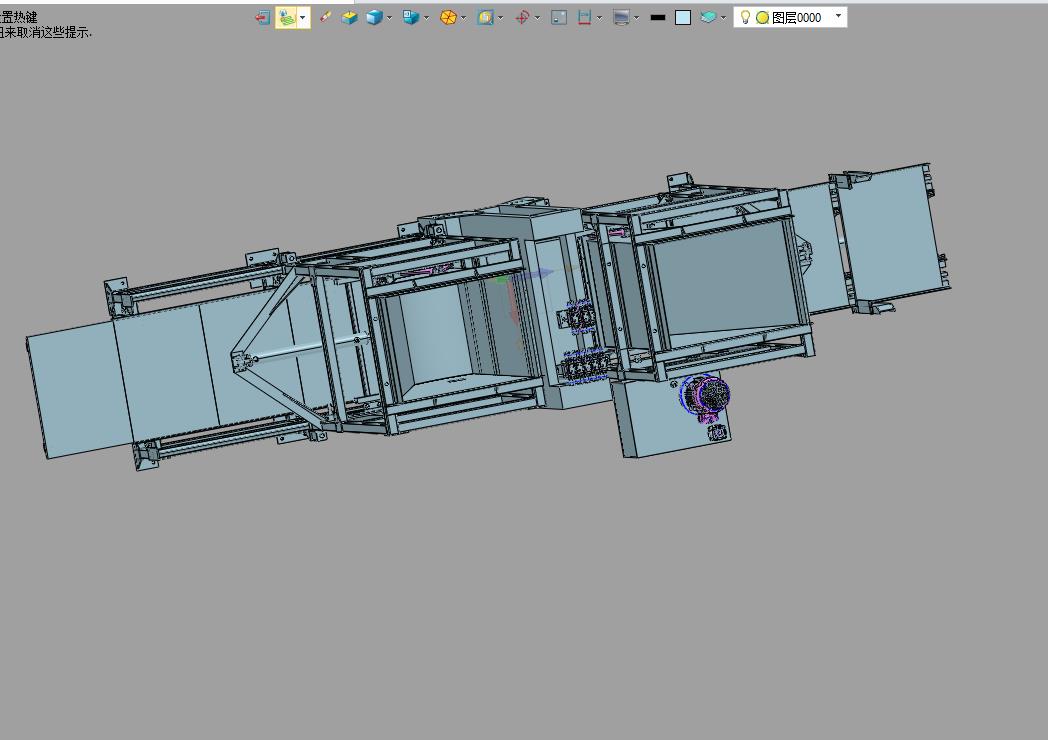1048x740 pixels.
Task: Open the 图层0000 layer dropdown
Action: (839, 16)
